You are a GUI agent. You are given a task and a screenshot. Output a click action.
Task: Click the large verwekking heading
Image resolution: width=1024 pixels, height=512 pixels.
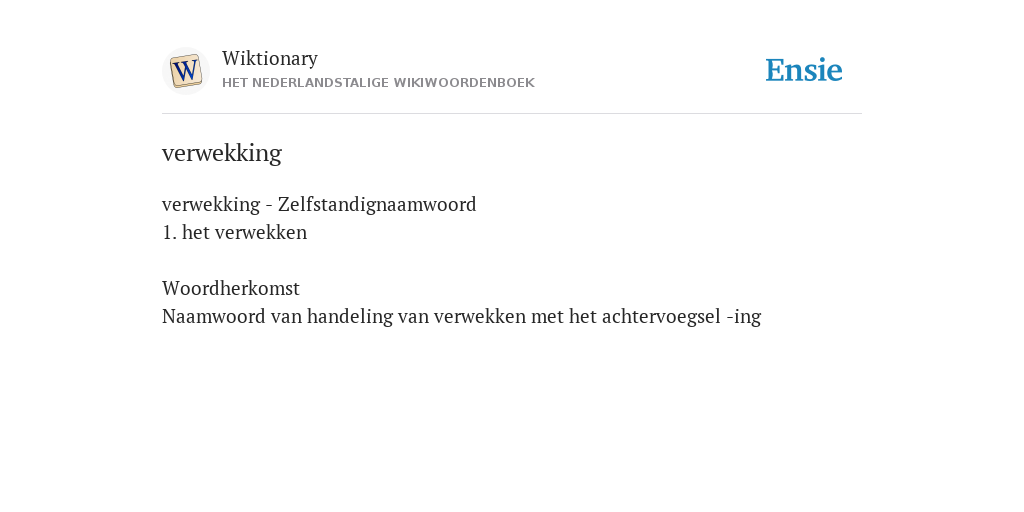(222, 153)
